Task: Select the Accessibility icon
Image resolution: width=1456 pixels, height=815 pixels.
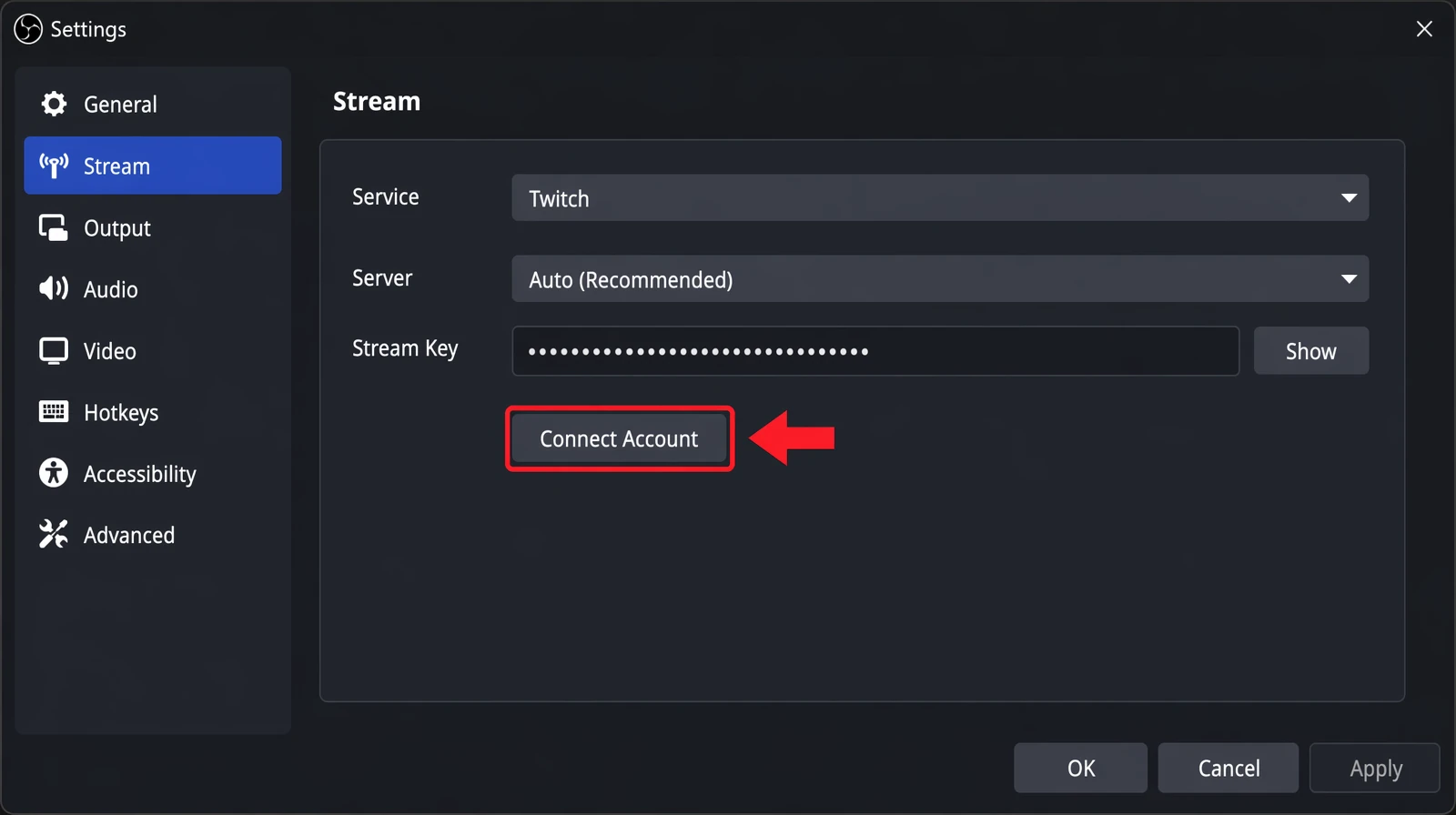Action: click(x=53, y=473)
